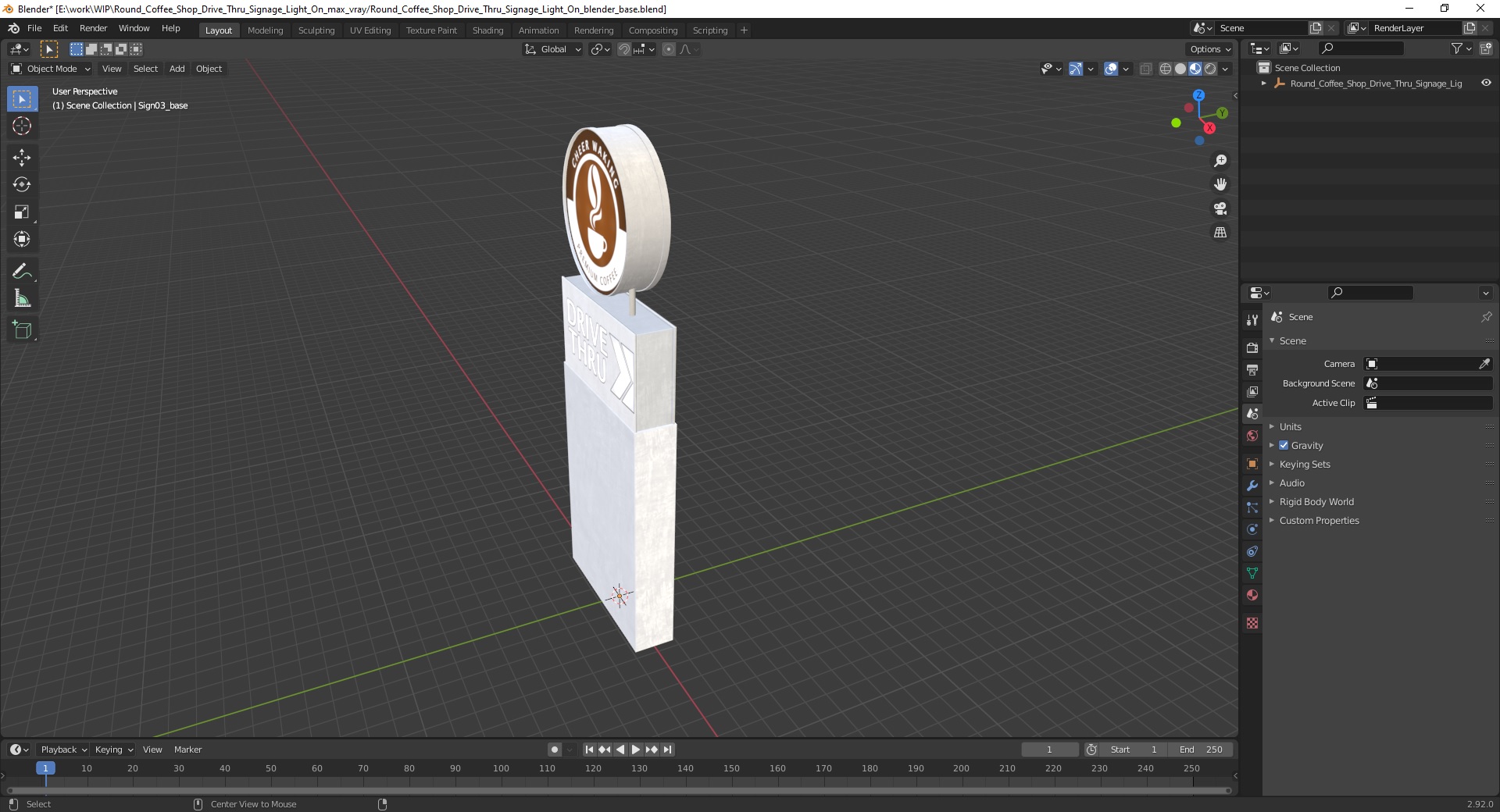Open the View Layer properties tab
This screenshot has height=812, width=1500.
1252,391
